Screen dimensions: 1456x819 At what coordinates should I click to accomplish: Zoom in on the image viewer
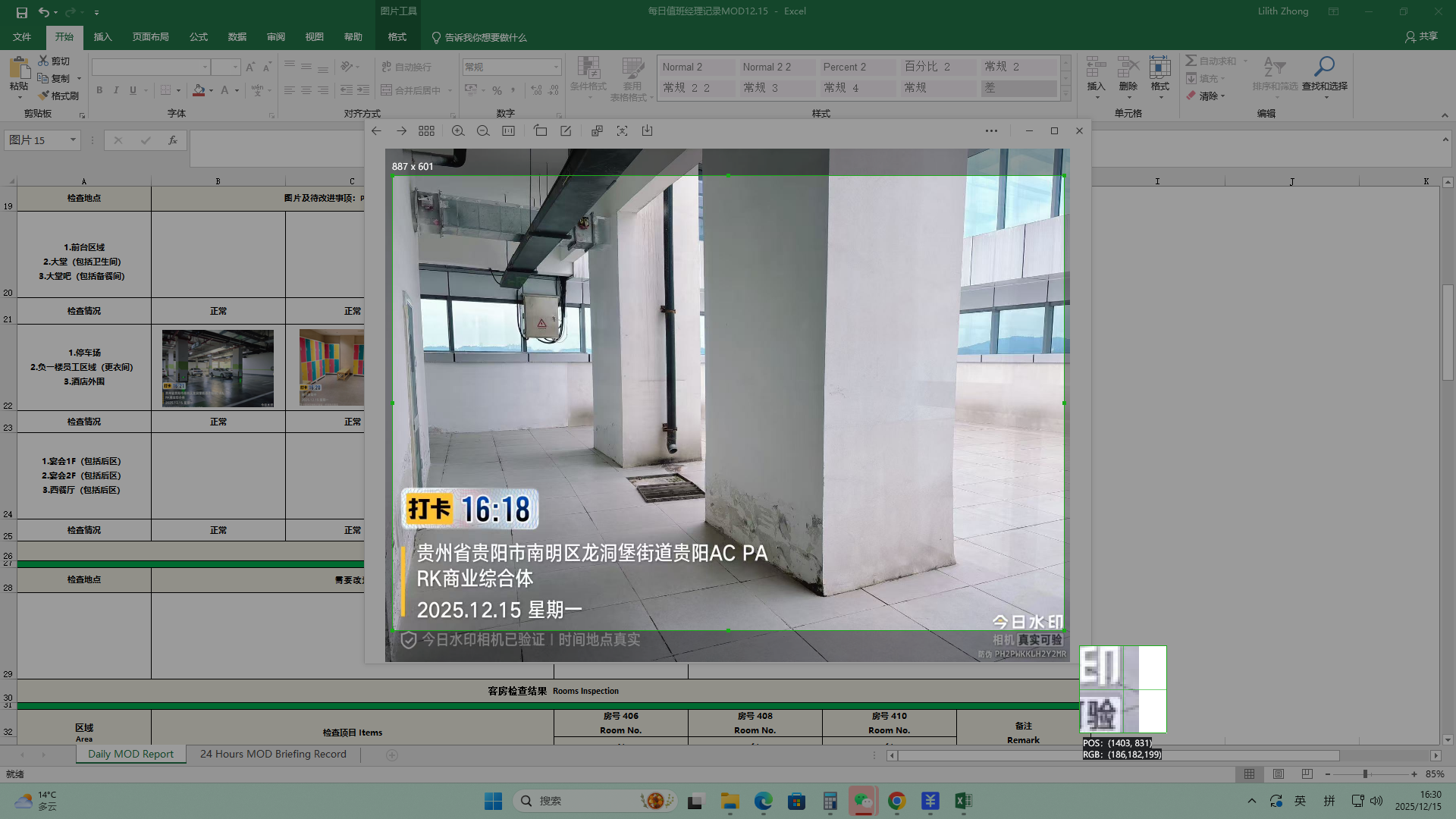pos(458,131)
